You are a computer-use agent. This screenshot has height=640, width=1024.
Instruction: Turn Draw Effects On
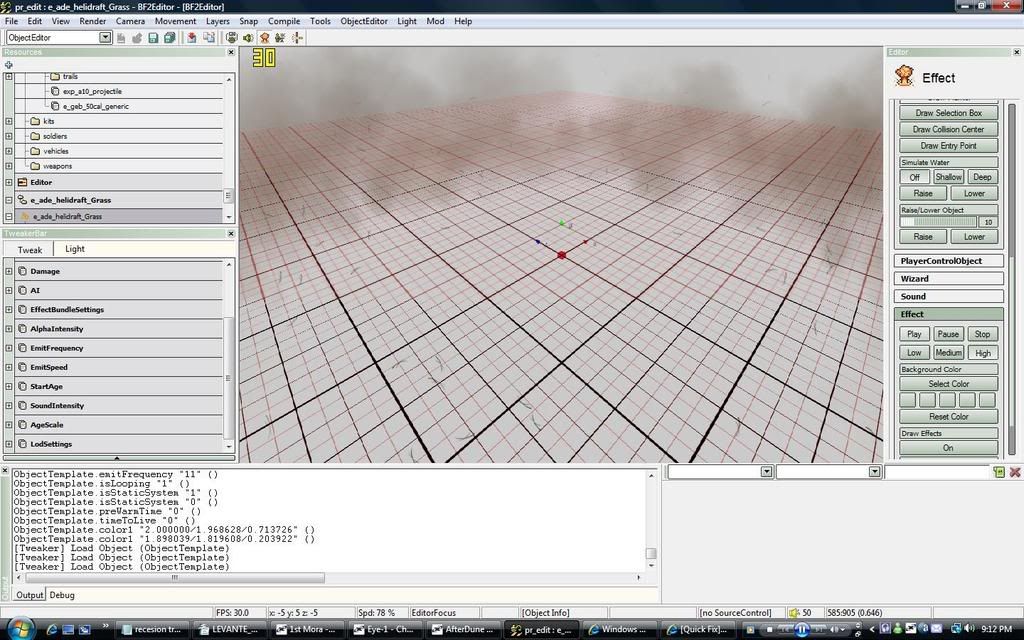click(x=948, y=448)
